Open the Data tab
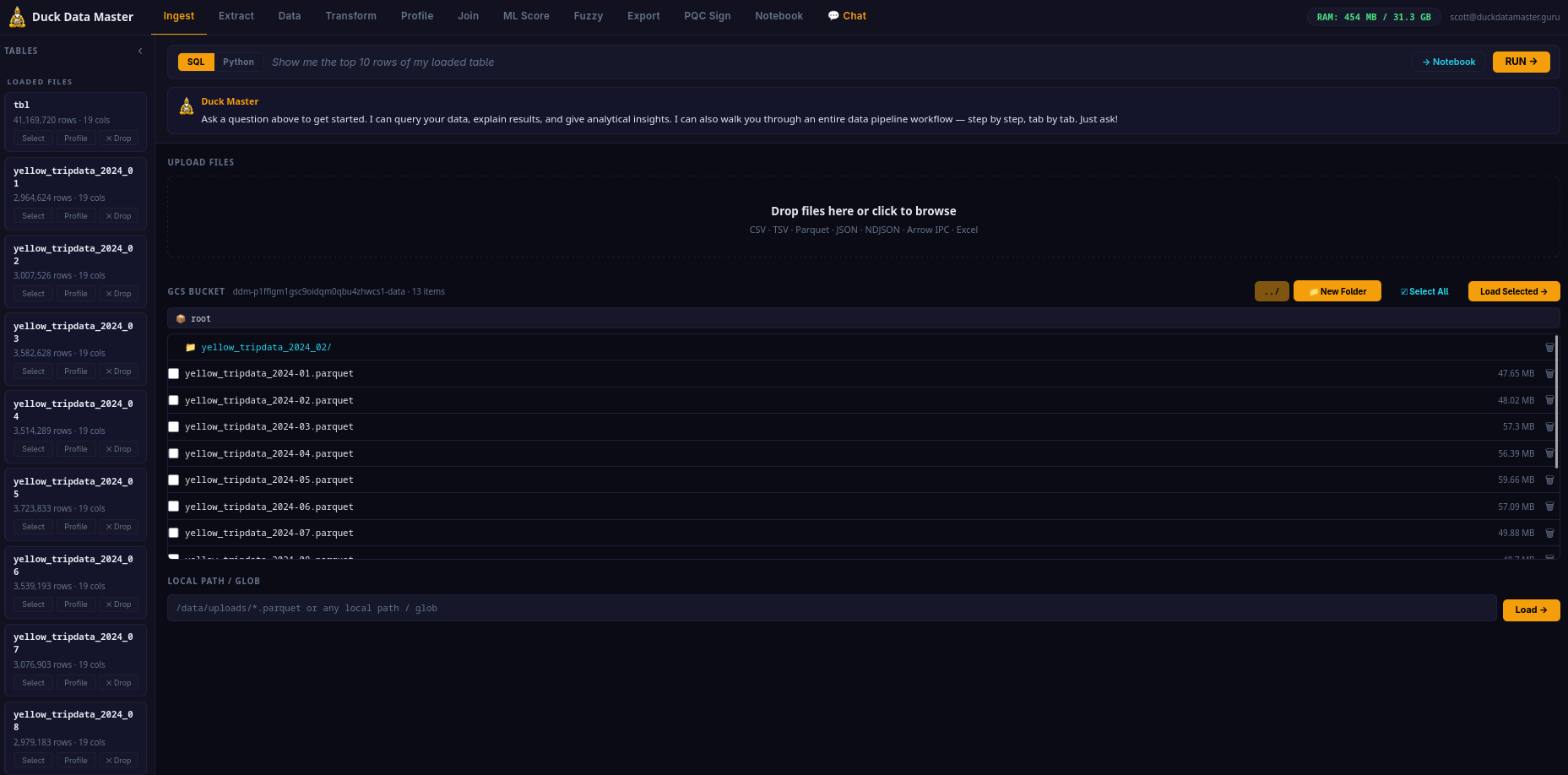Viewport: 1568px width, 775px height. (290, 16)
